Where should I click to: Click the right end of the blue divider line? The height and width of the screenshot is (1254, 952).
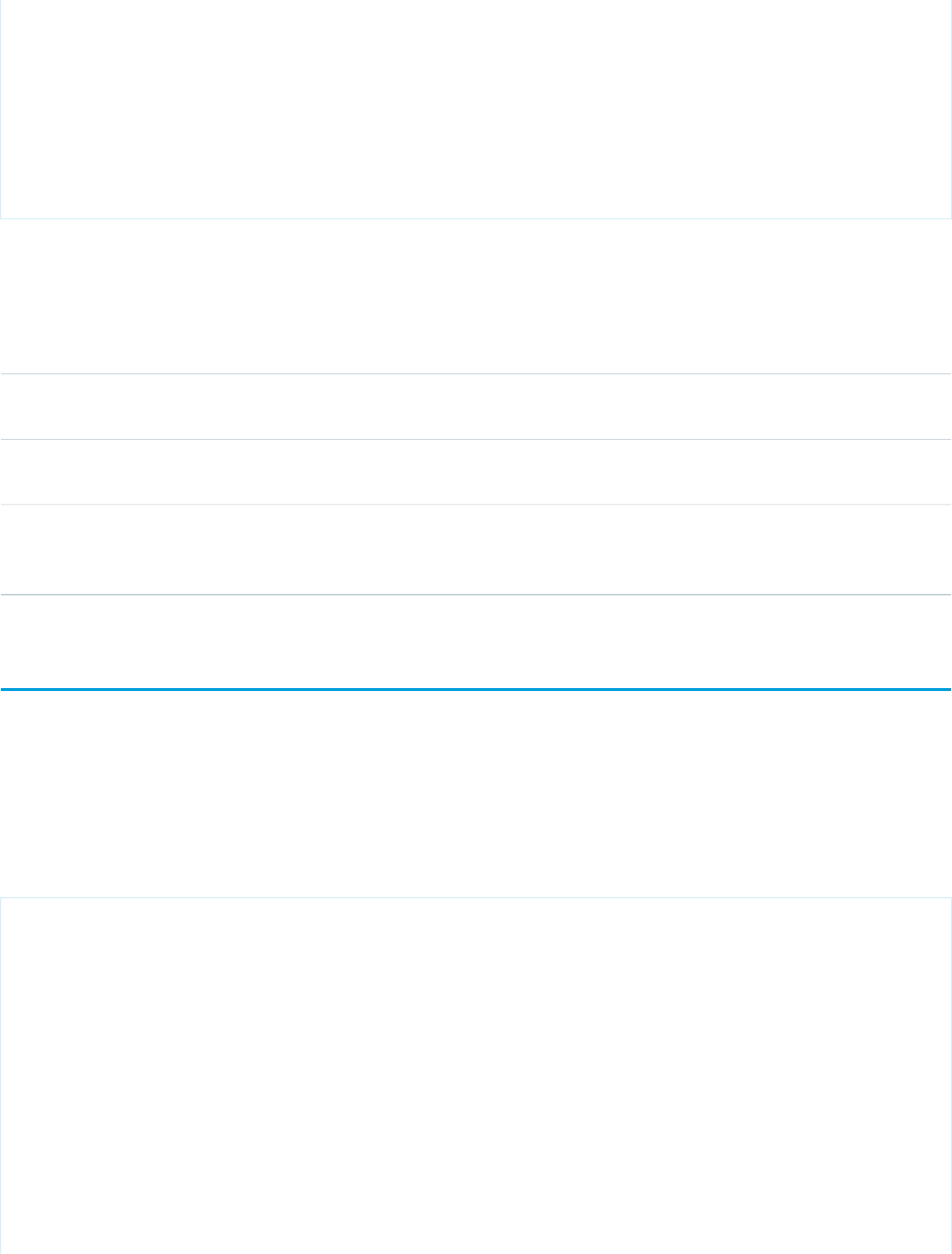tap(946, 690)
